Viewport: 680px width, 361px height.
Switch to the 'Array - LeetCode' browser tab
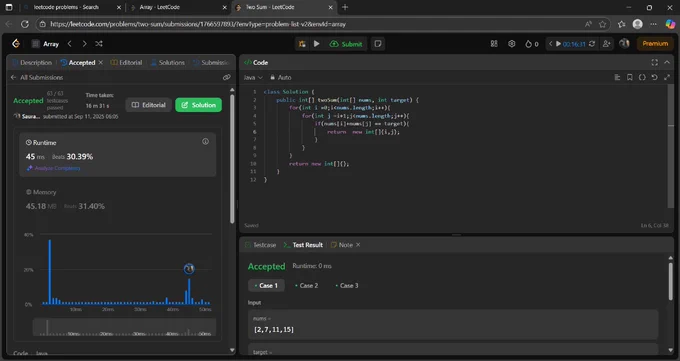coord(179,7)
